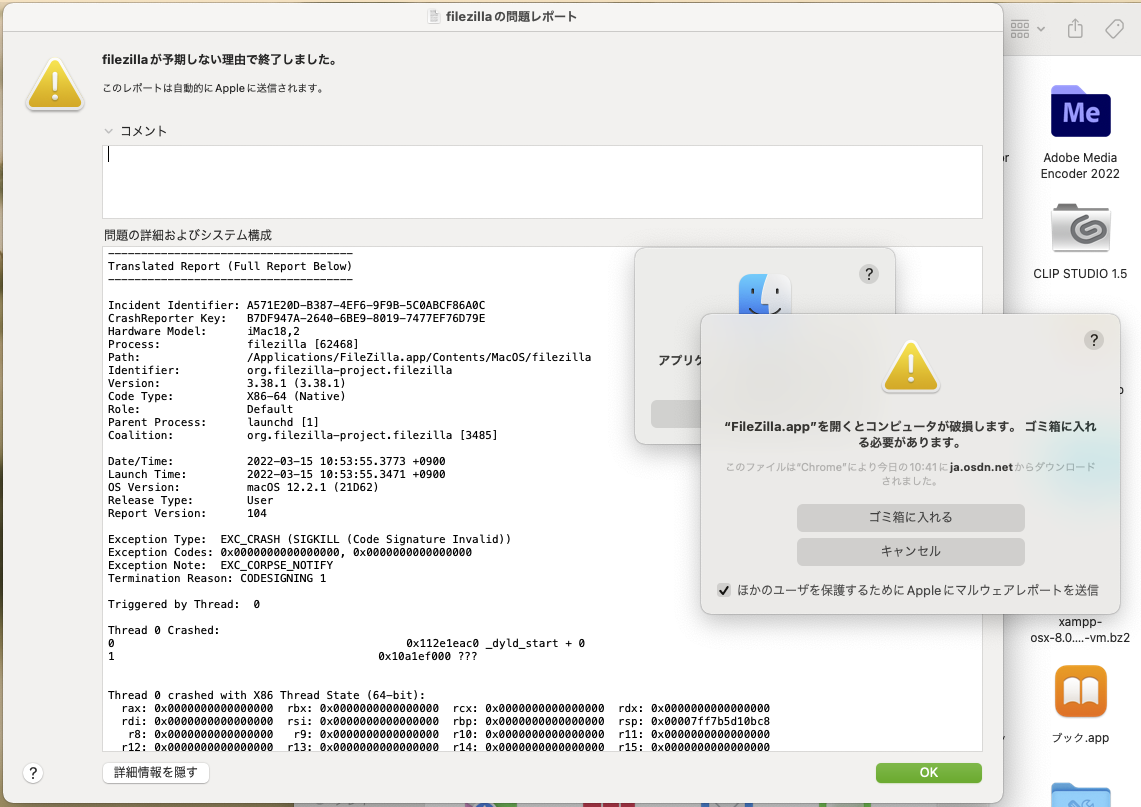
Task: Click the 'Thread 0 Crashed:' line
Action: point(164,630)
